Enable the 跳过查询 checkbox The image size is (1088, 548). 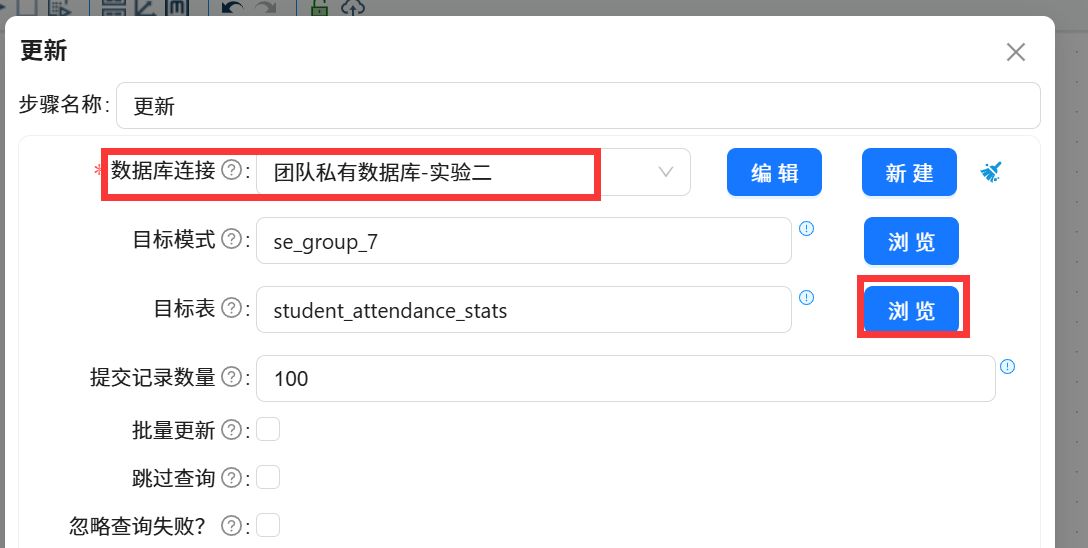click(268, 477)
